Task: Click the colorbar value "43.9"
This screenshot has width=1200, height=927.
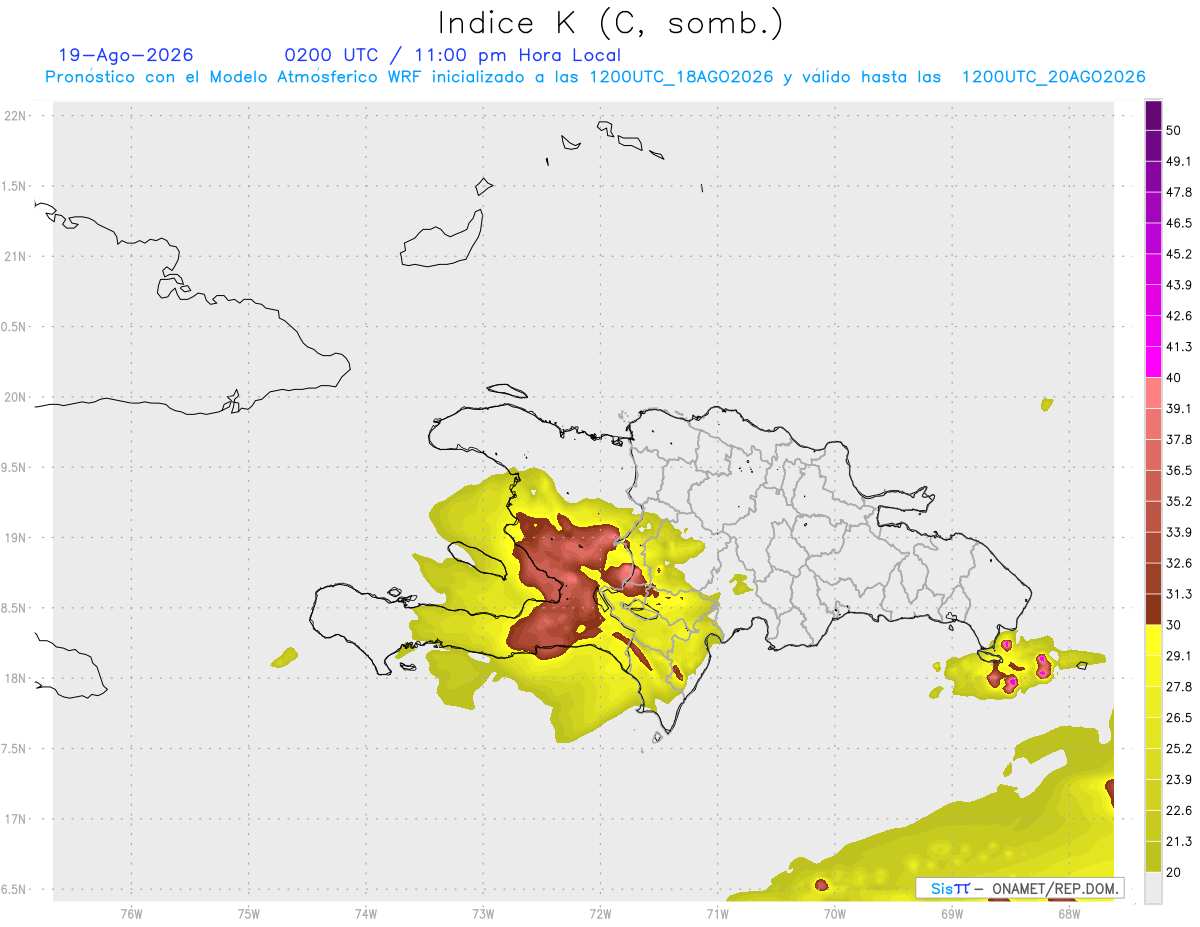Action: click(x=1179, y=285)
